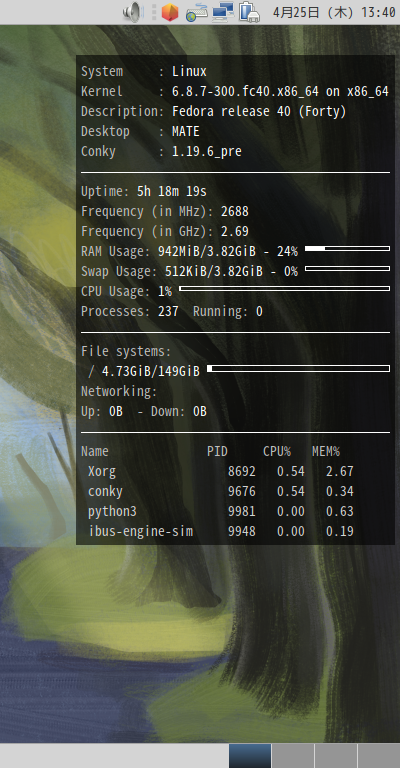The height and width of the screenshot is (768, 400).
Task: Click the filesystem value 4.73GiB/149GiB
Action: coord(151,372)
